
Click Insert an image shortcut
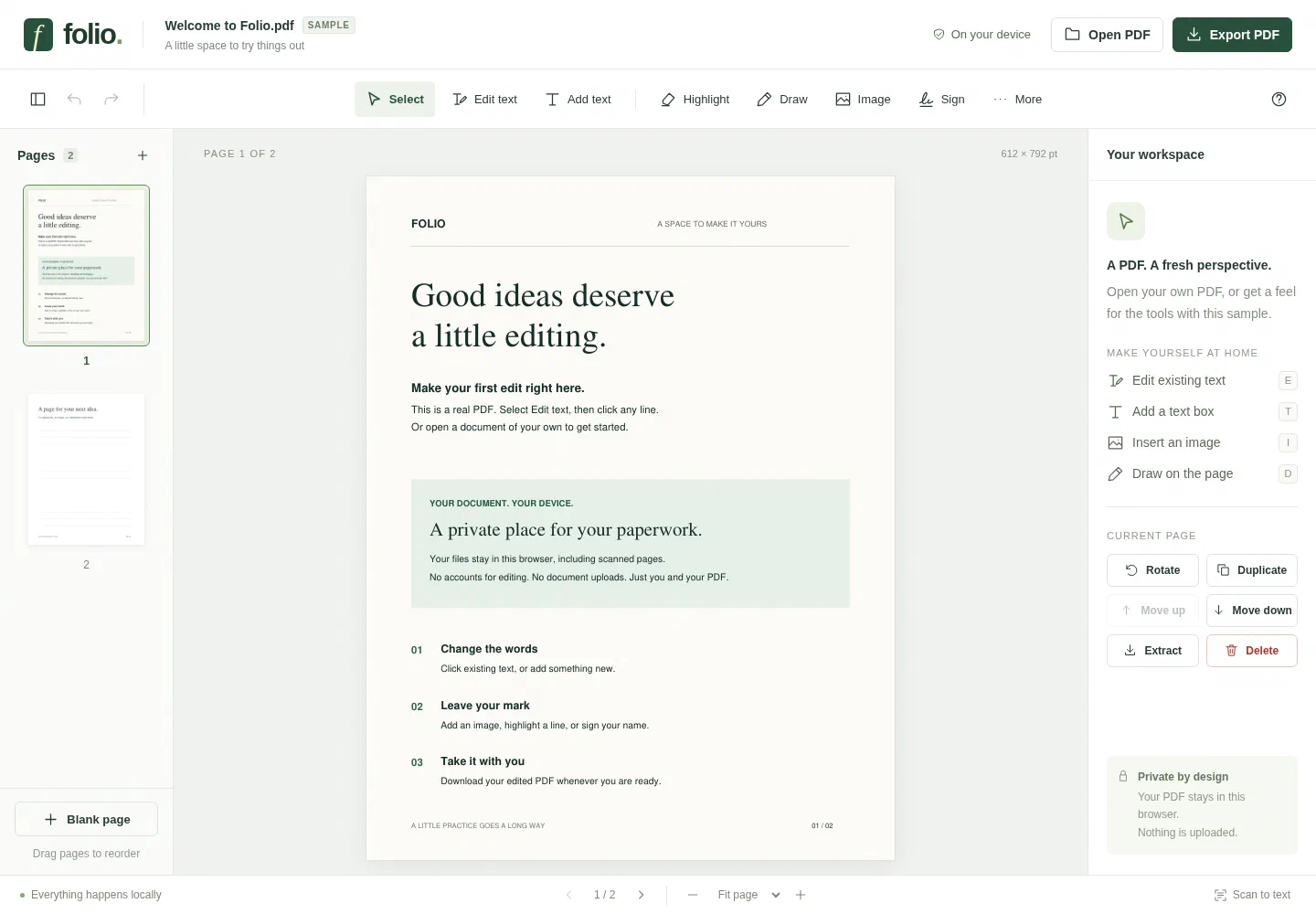(1202, 442)
